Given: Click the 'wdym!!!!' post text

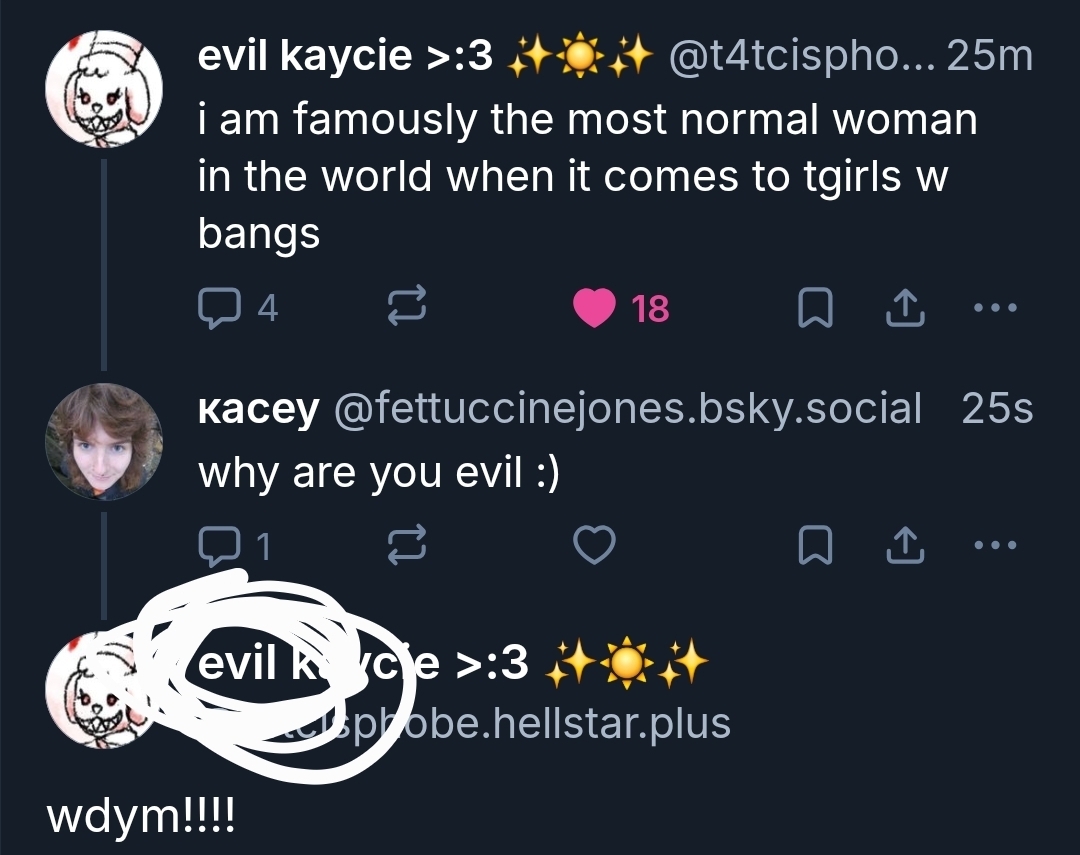Looking at the screenshot, I should pyautogui.click(x=140, y=817).
